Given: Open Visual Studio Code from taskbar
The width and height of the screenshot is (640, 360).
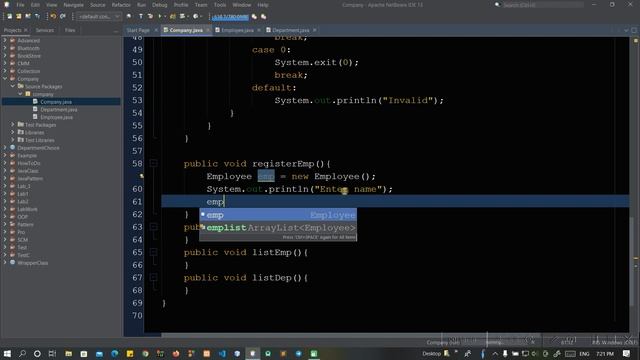Looking at the screenshot, I should (x=222, y=353).
